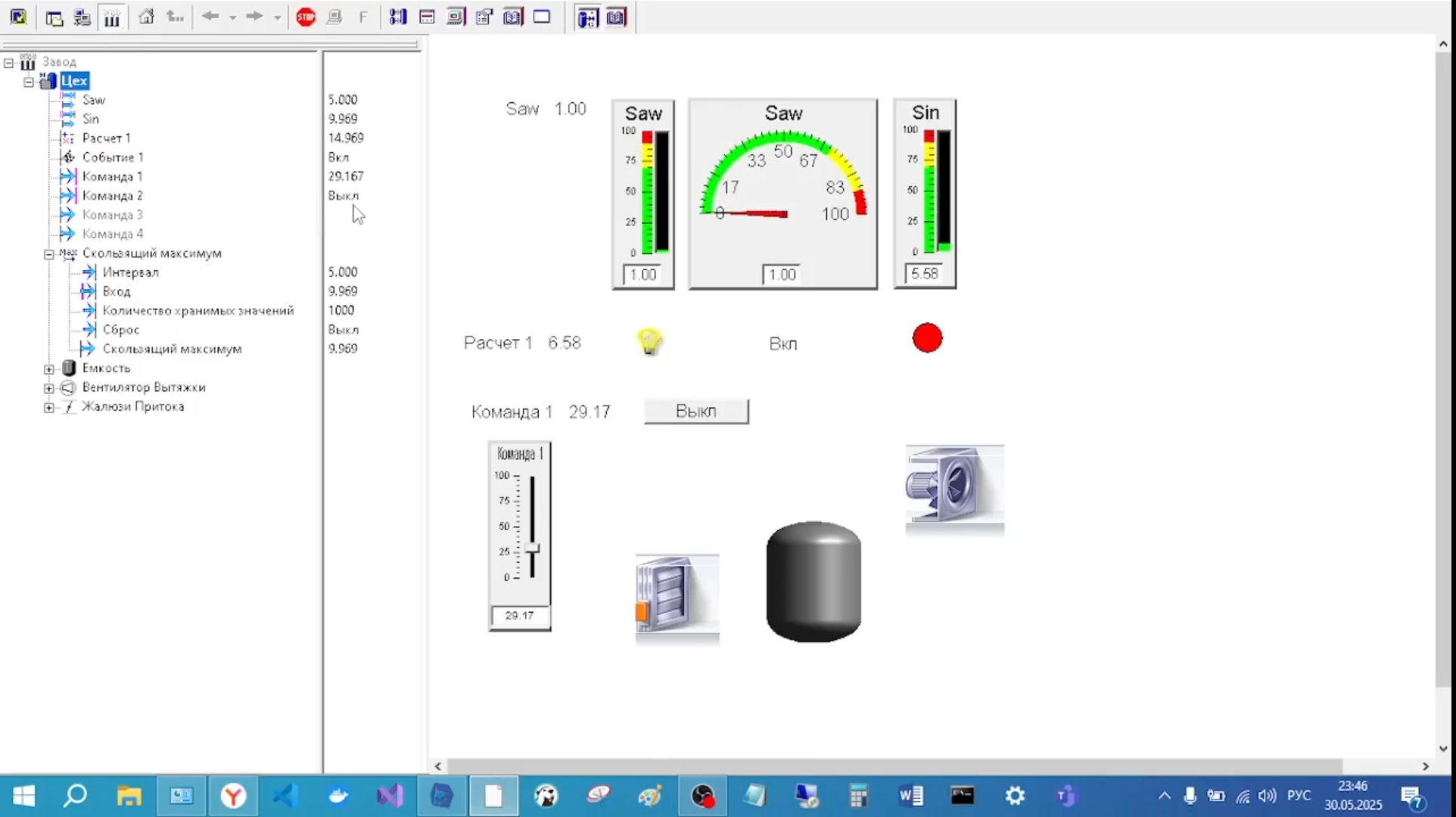
Task: Click the red STOP toolbar icon
Action: tap(306, 17)
